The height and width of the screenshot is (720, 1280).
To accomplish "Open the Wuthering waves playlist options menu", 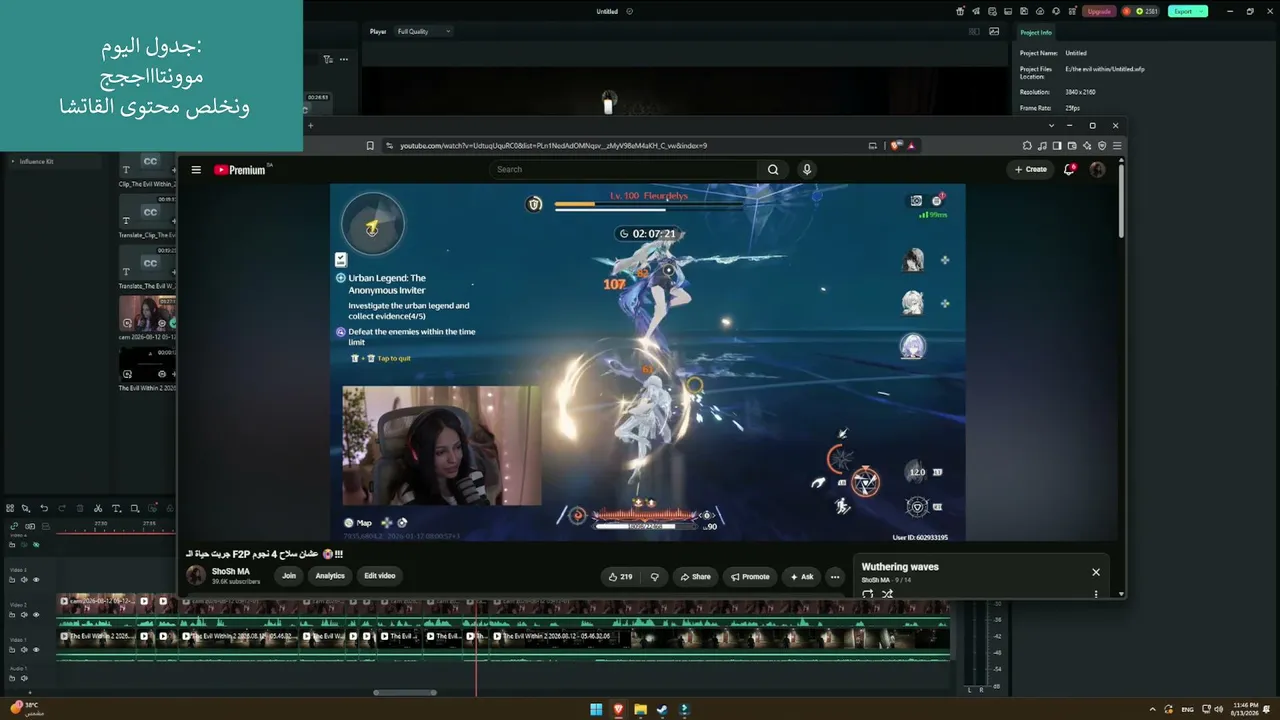I will tap(1096, 594).
